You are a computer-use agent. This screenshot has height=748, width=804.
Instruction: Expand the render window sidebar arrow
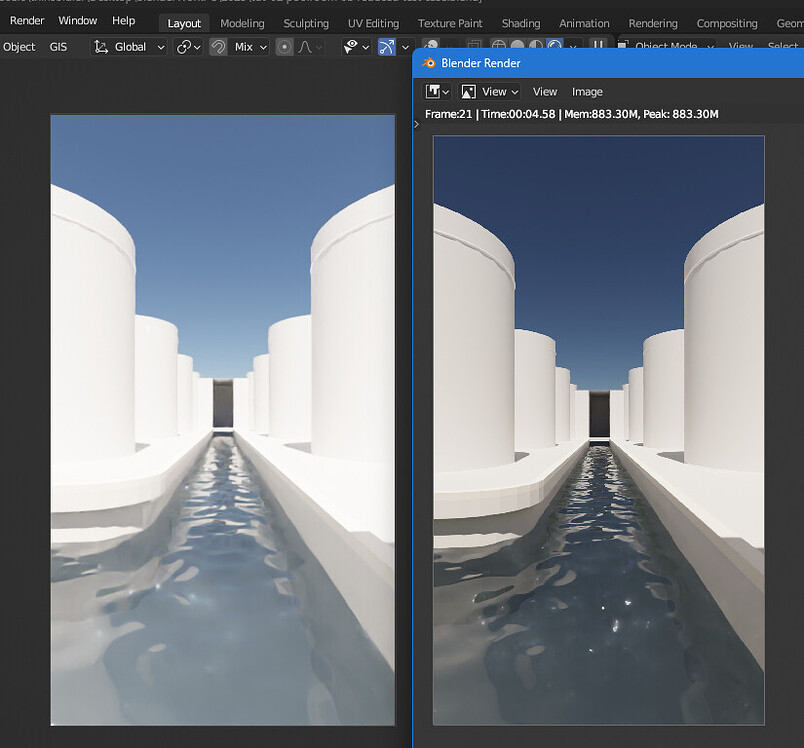click(416, 125)
